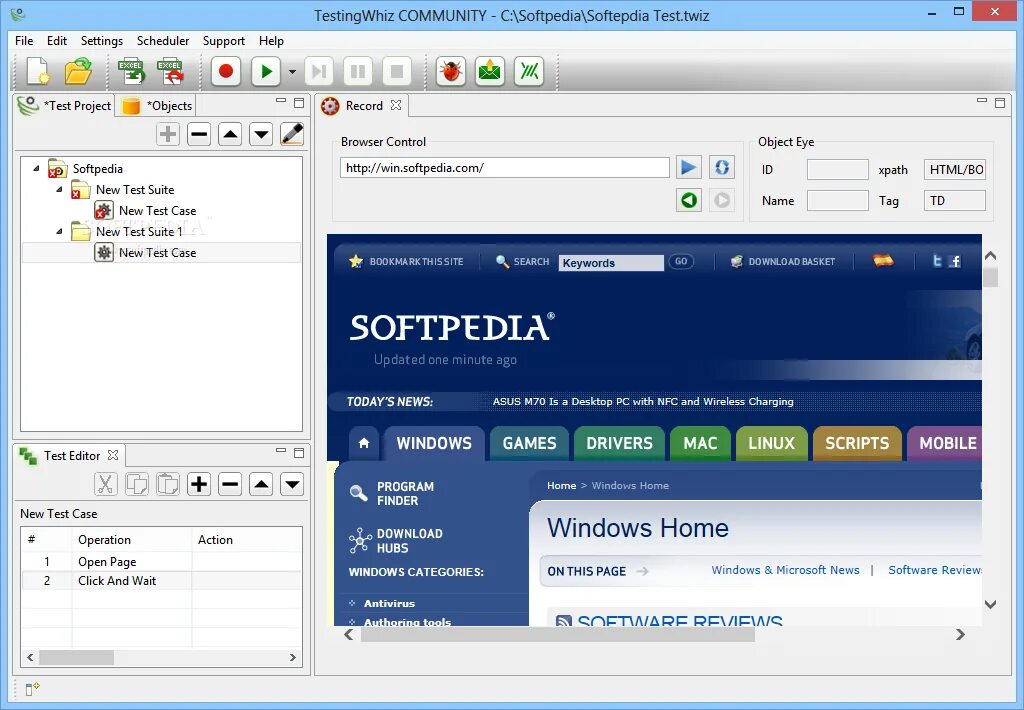Click the Stop toolbar button
The height and width of the screenshot is (710, 1024).
pyautogui.click(x=397, y=71)
